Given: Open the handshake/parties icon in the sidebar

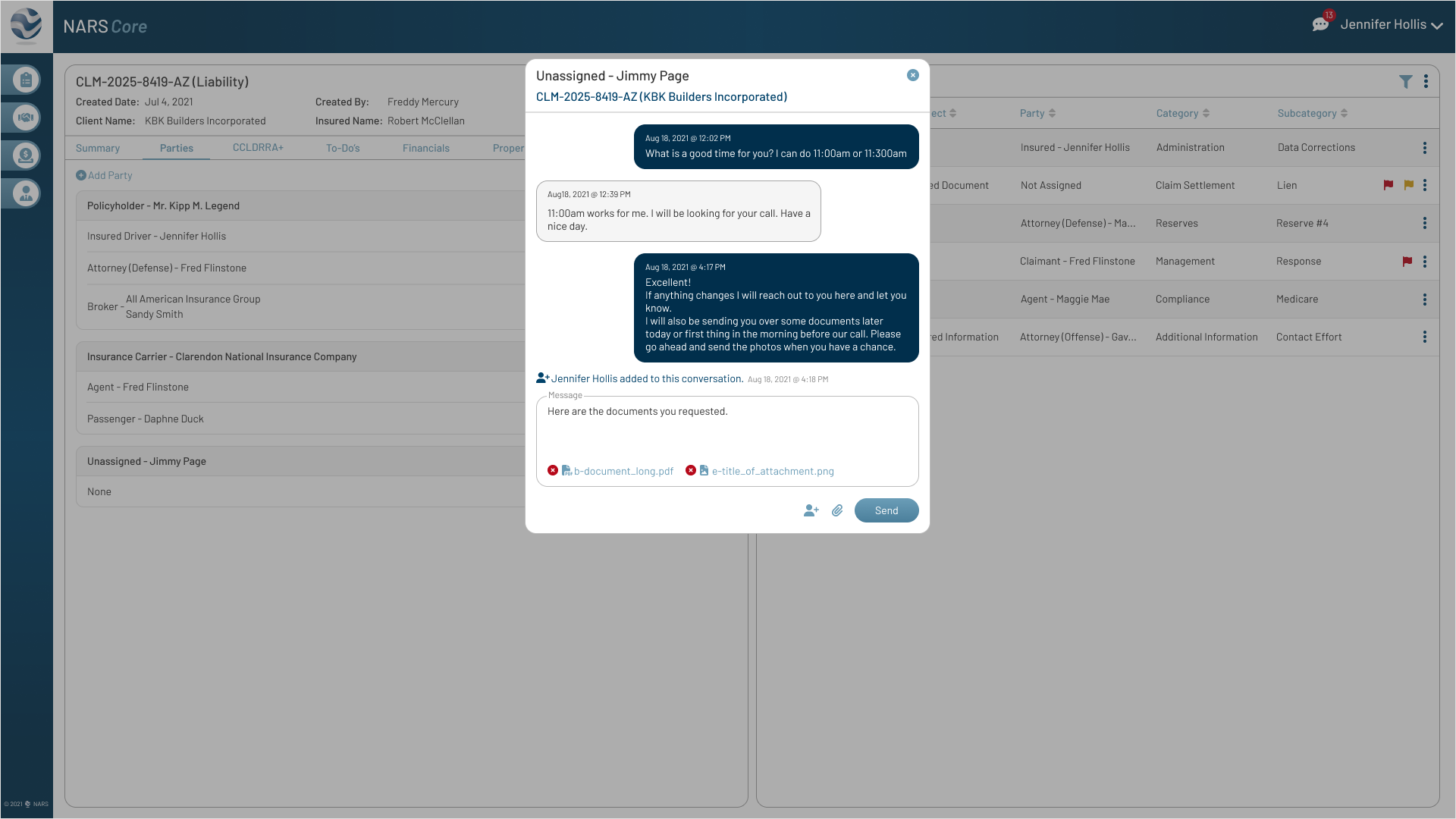Looking at the screenshot, I should click(x=25, y=118).
